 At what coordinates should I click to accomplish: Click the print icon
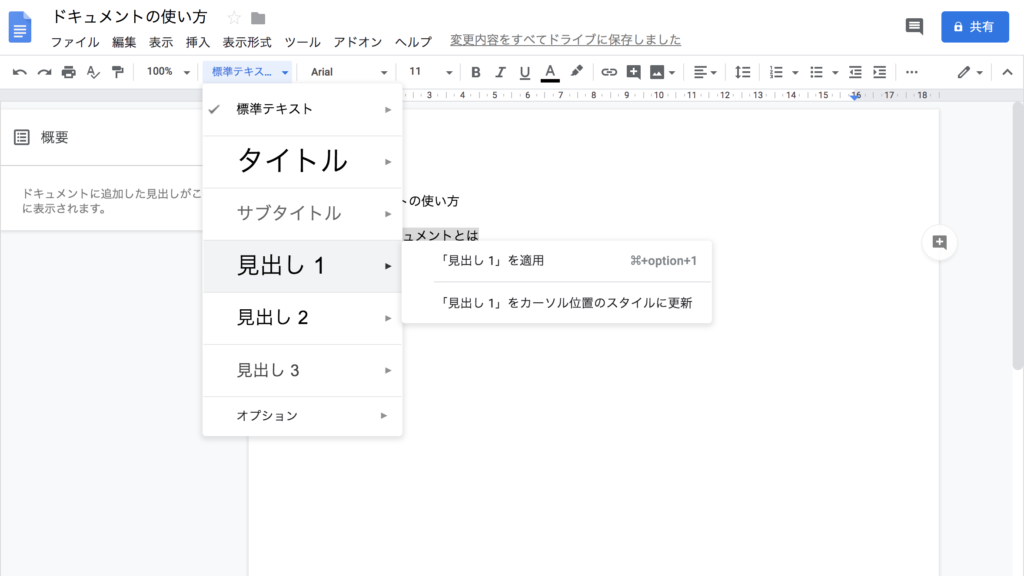coord(69,72)
